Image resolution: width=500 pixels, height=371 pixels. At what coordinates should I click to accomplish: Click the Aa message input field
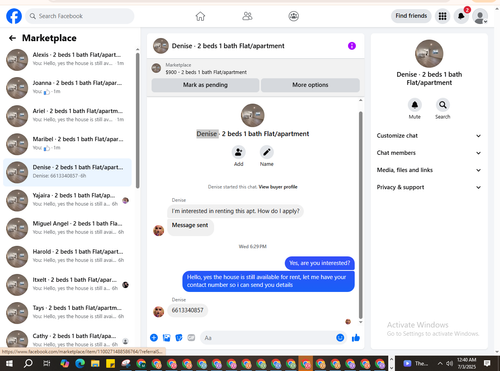click(268, 338)
